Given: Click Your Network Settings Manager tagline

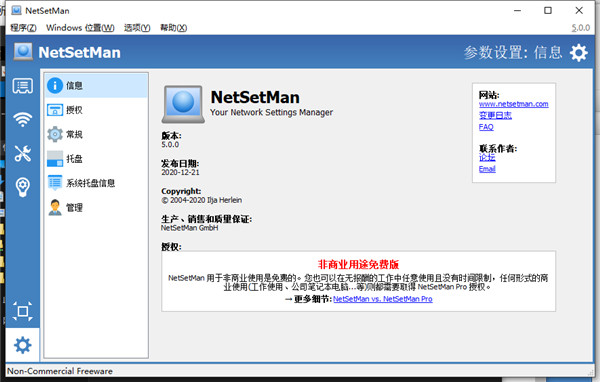Looking at the screenshot, I should click(x=271, y=112).
